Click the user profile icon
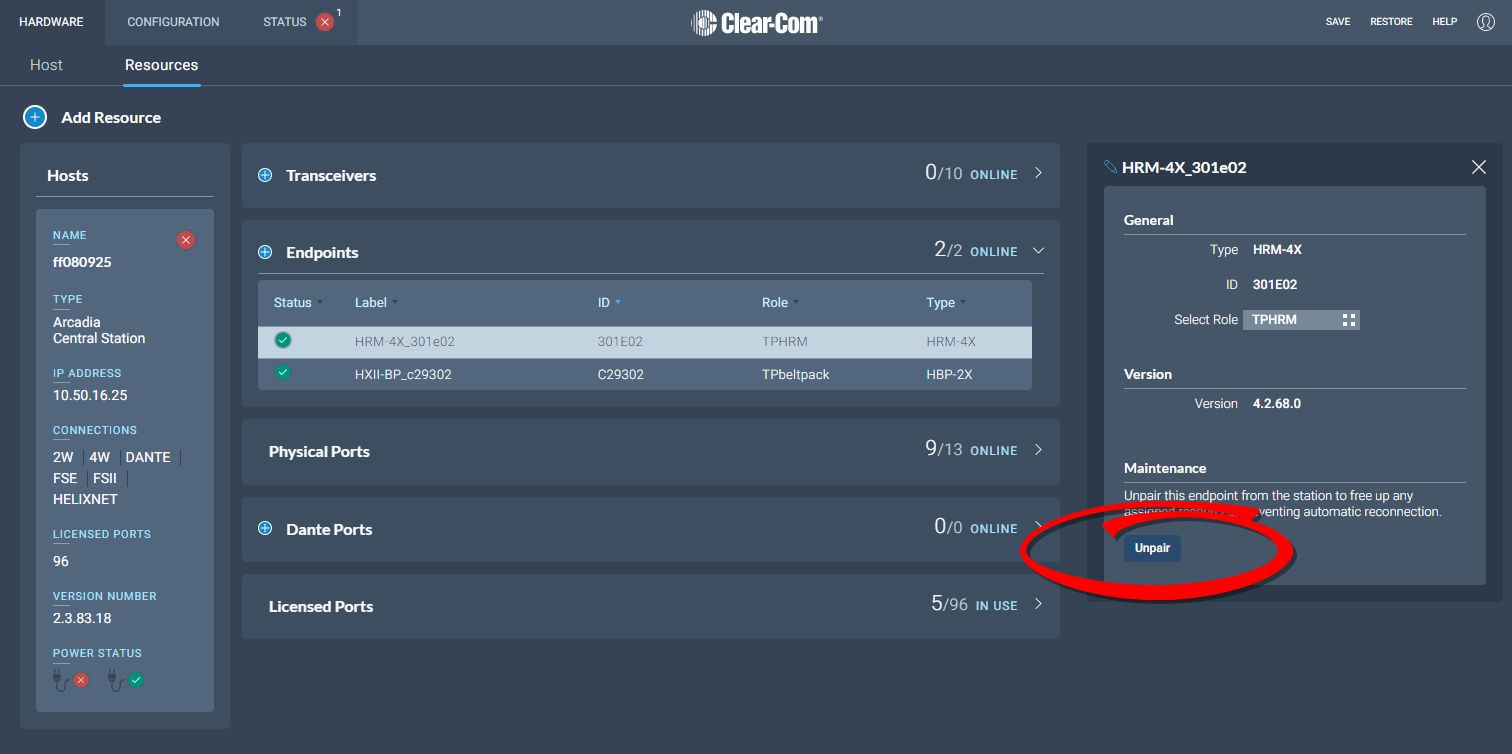 [x=1485, y=21]
